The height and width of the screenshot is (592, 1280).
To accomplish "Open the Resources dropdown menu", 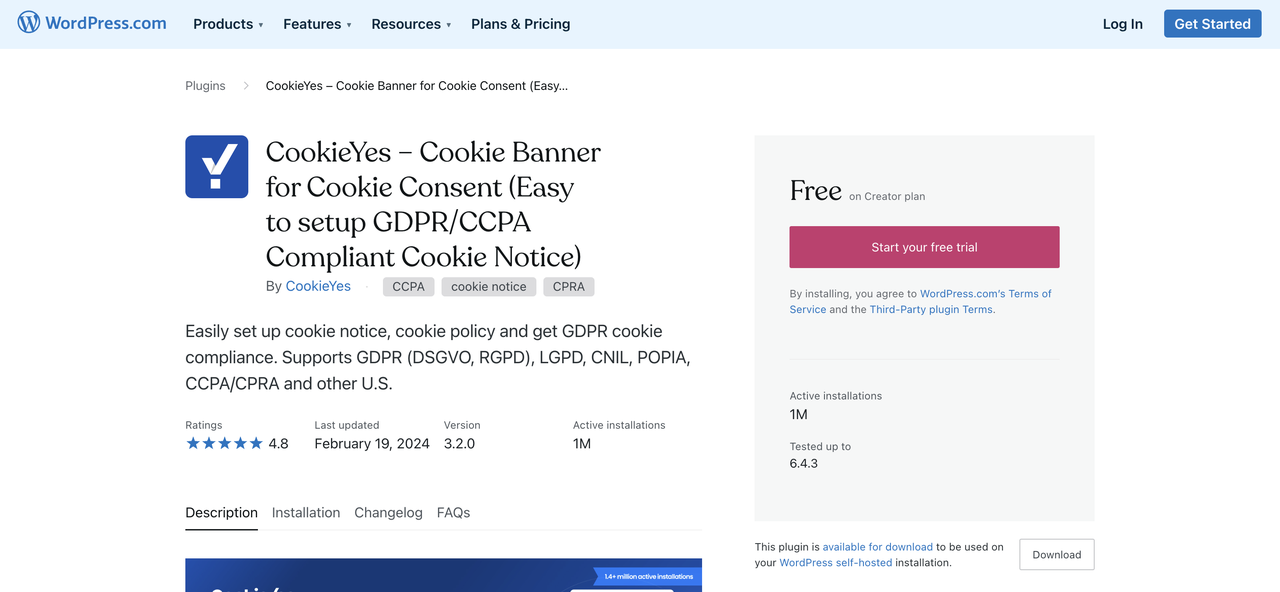I will click(x=411, y=24).
